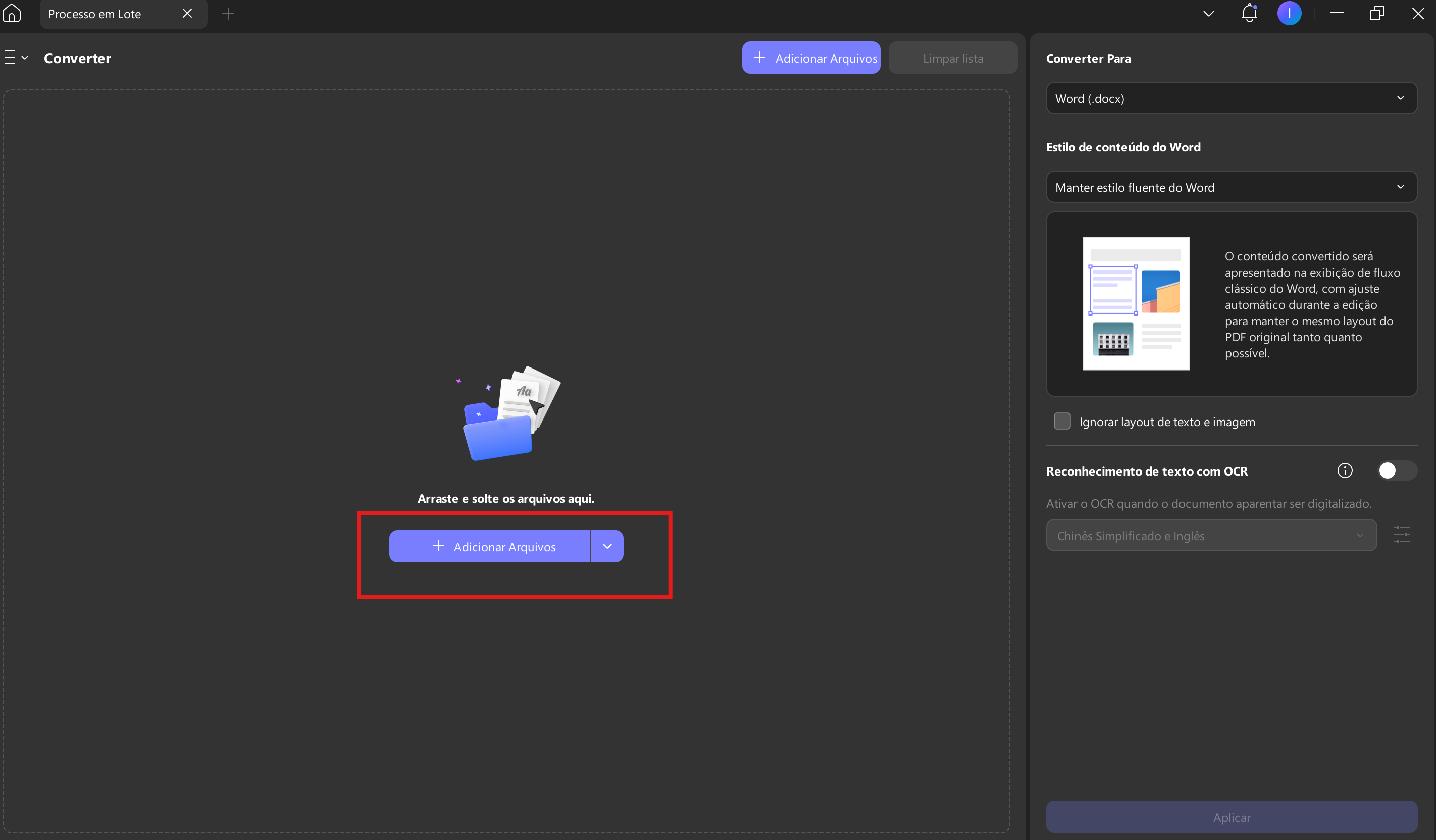Open the user profile avatar
Image resolution: width=1436 pixels, height=840 pixels.
point(1289,13)
